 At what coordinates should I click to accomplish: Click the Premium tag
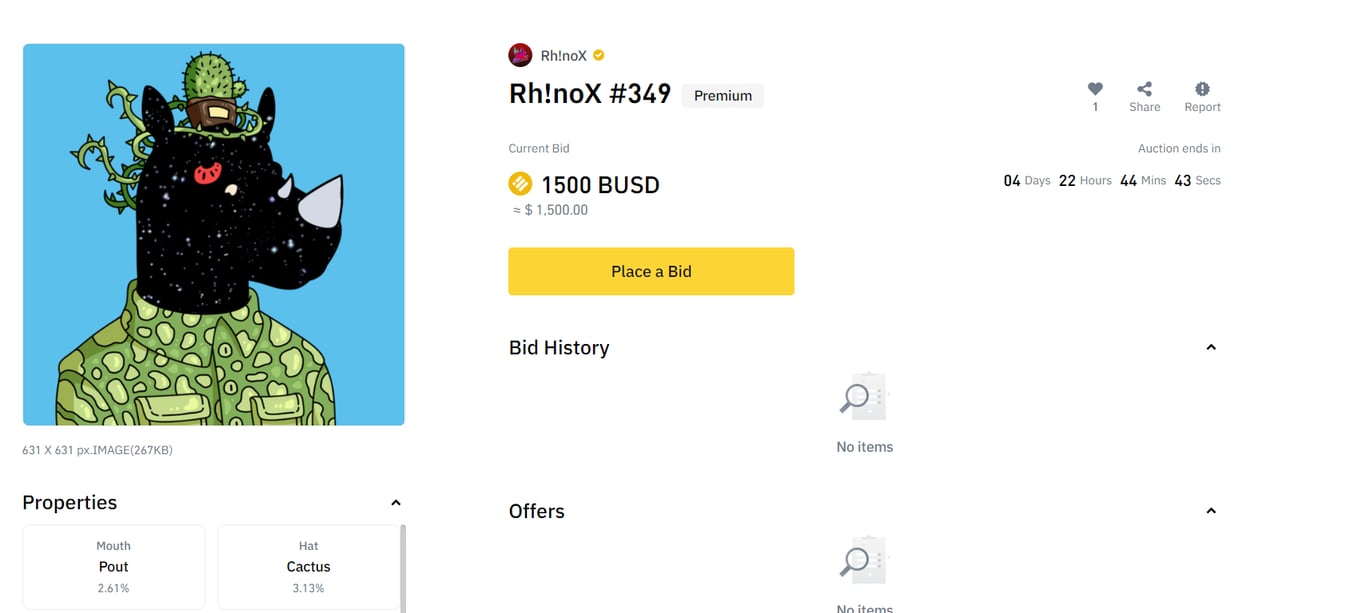pyautogui.click(x=722, y=96)
